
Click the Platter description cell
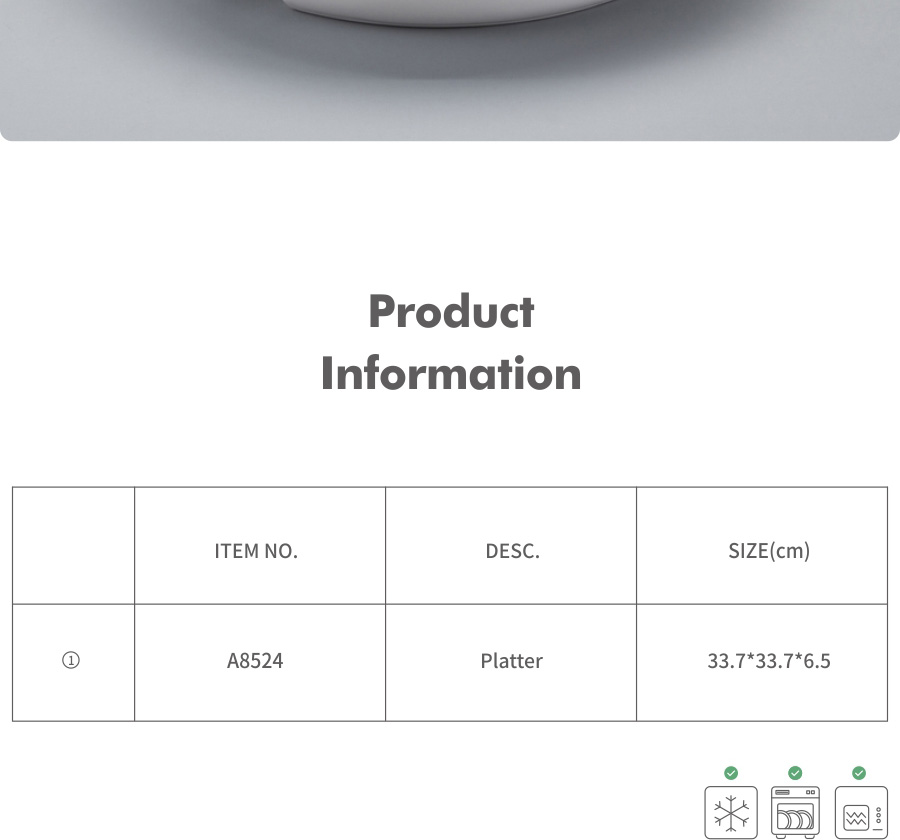(x=511, y=661)
